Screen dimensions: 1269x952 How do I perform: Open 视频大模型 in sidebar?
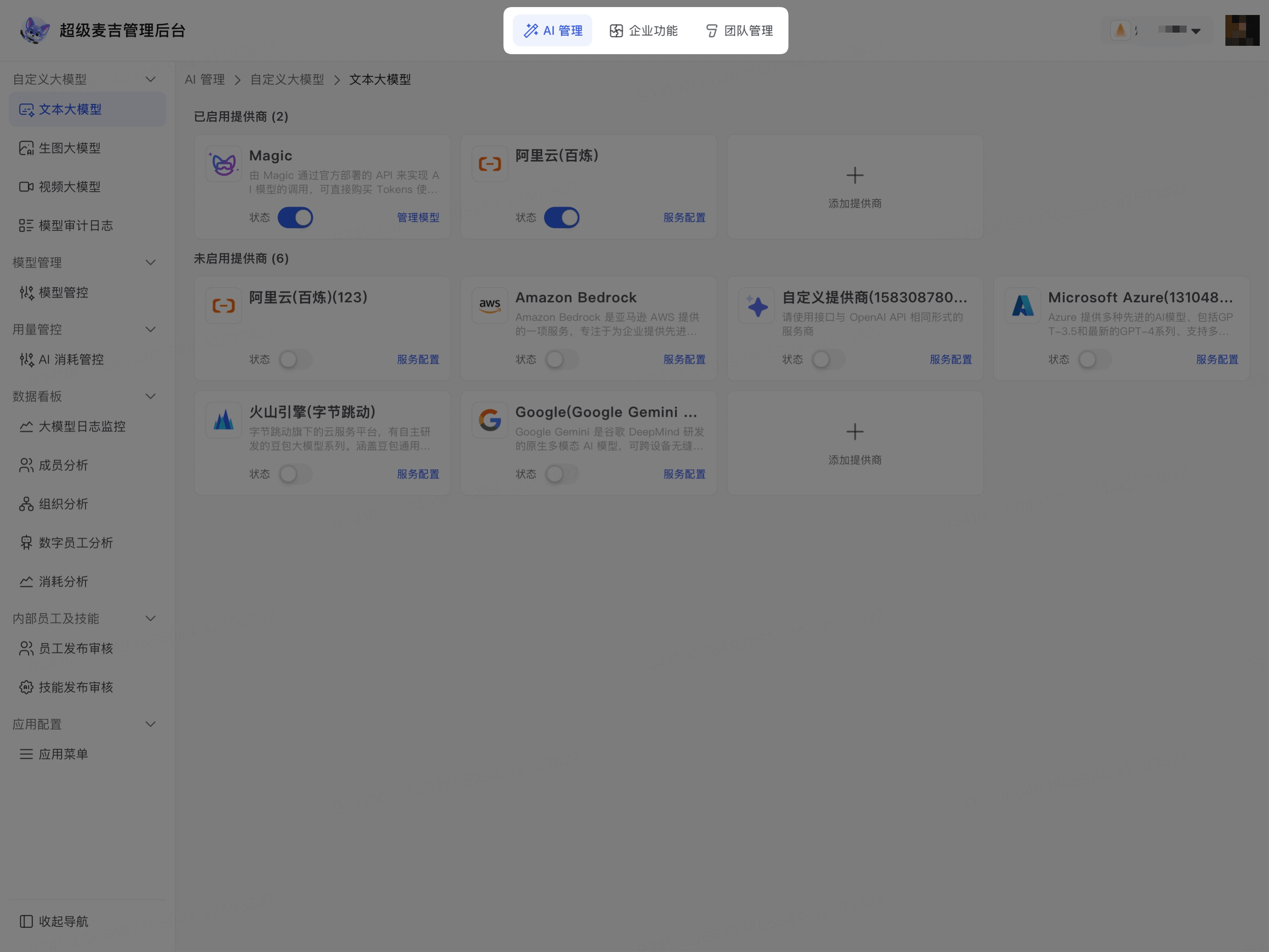coord(87,187)
